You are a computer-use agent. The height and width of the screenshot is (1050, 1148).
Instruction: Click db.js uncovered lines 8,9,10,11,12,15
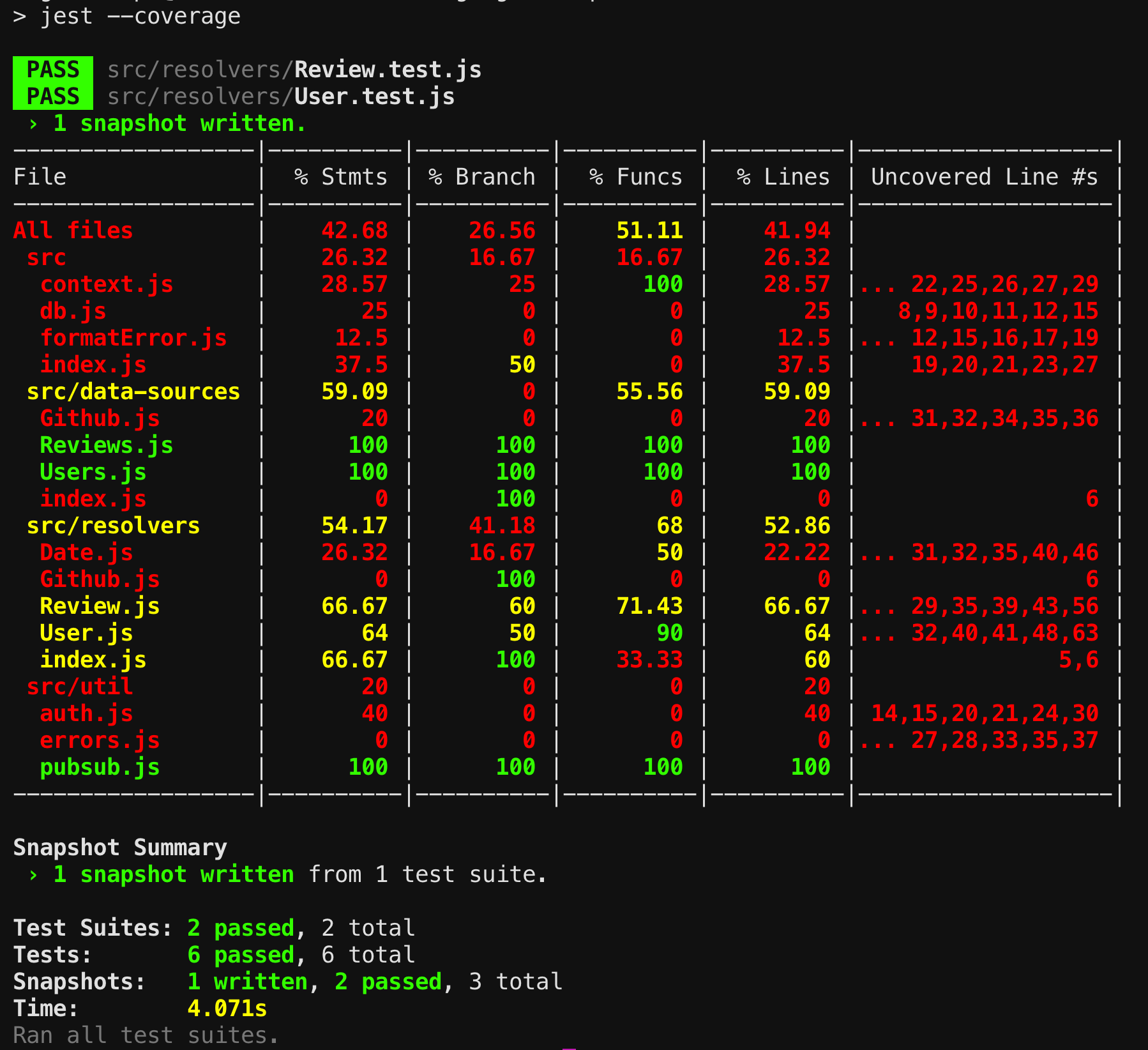pos(998,311)
